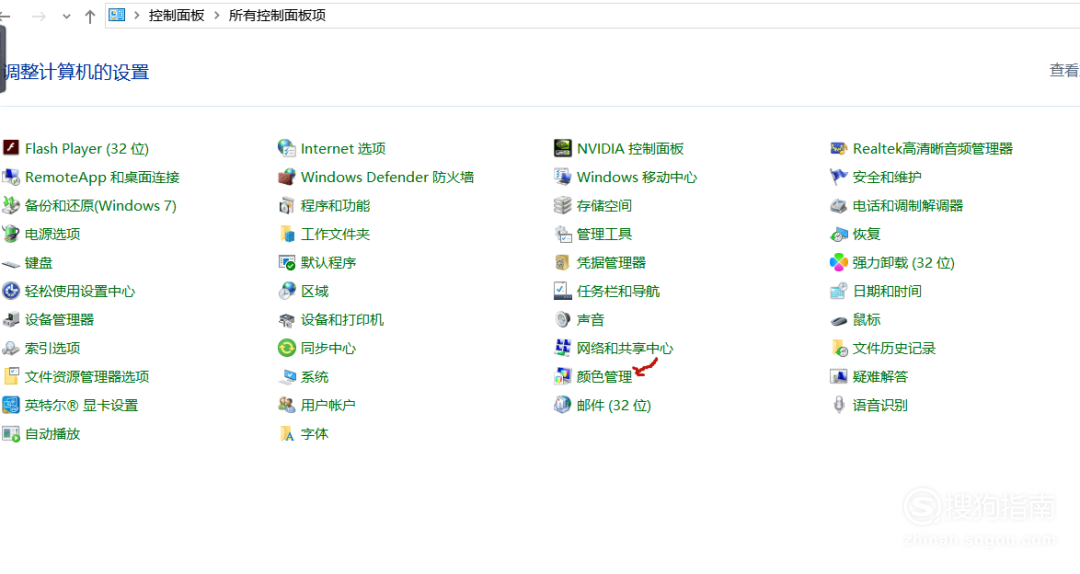1080x574 pixels.
Task: Click the 字体 link
Action: (x=315, y=434)
